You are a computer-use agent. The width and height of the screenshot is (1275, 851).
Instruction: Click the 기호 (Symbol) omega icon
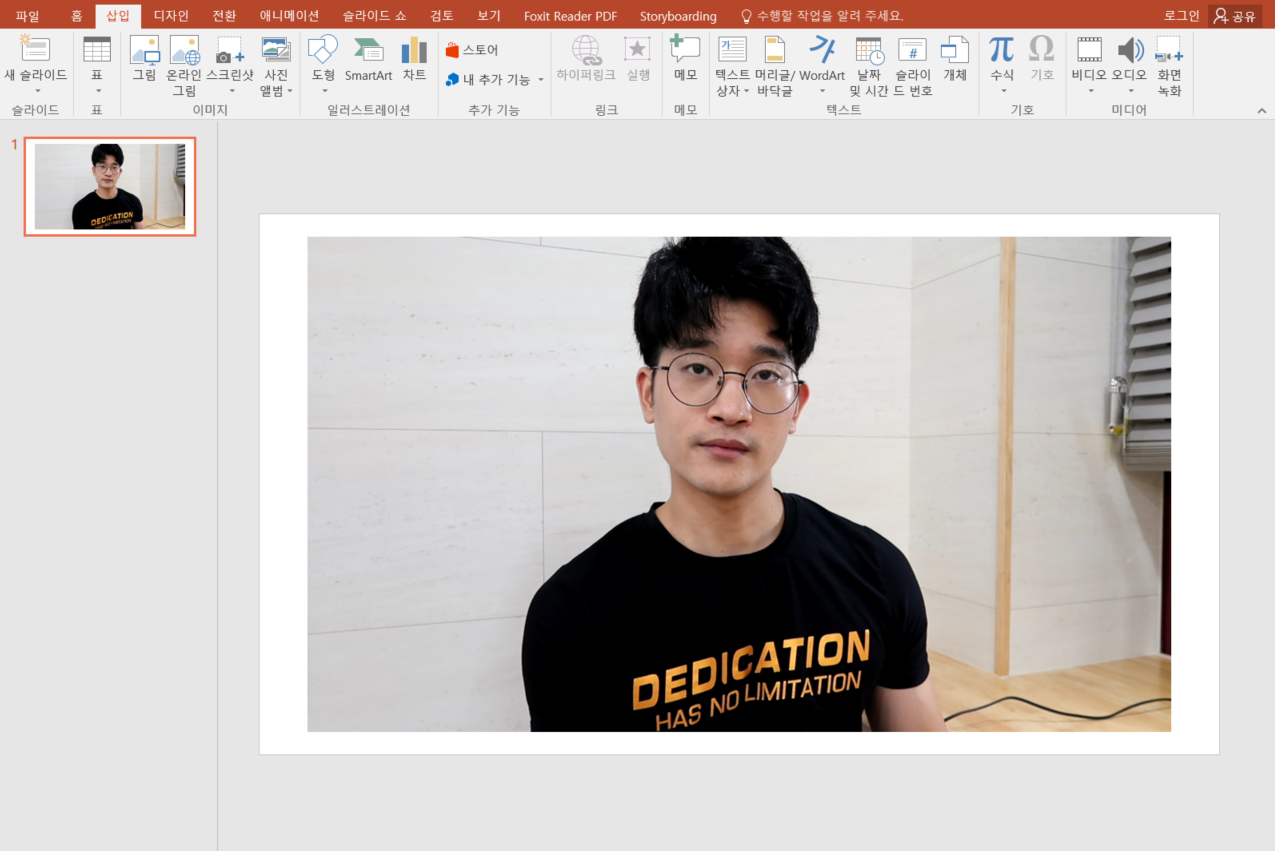(1042, 49)
